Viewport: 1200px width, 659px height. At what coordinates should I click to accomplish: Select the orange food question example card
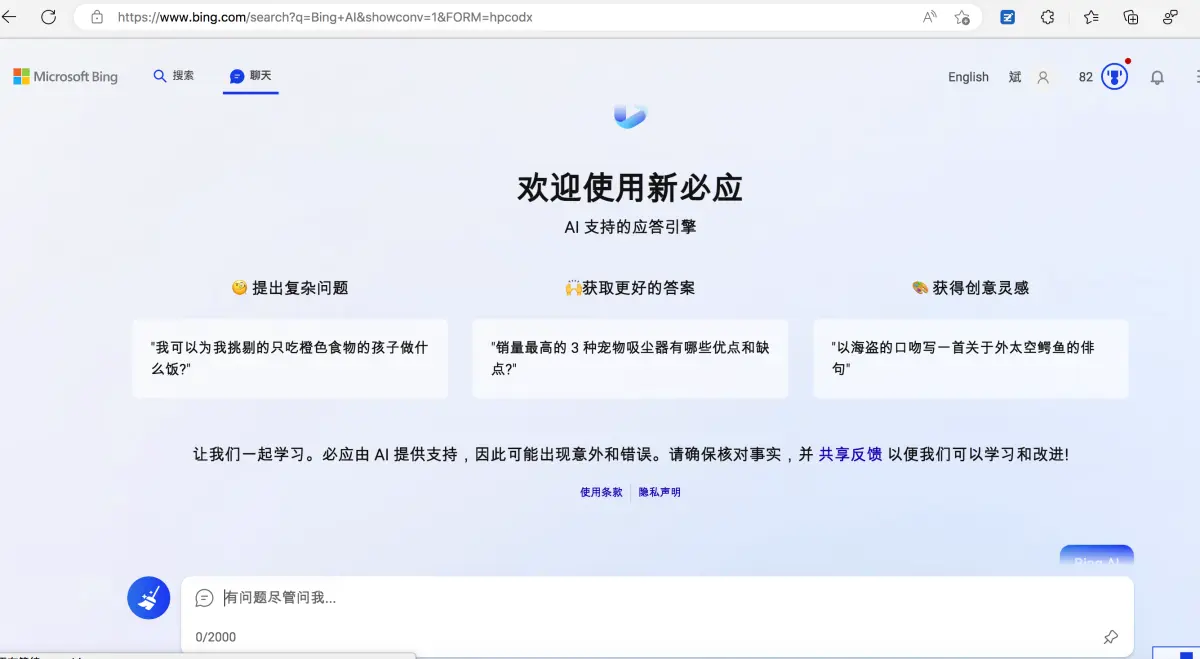pyautogui.click(x=290, y=358)
